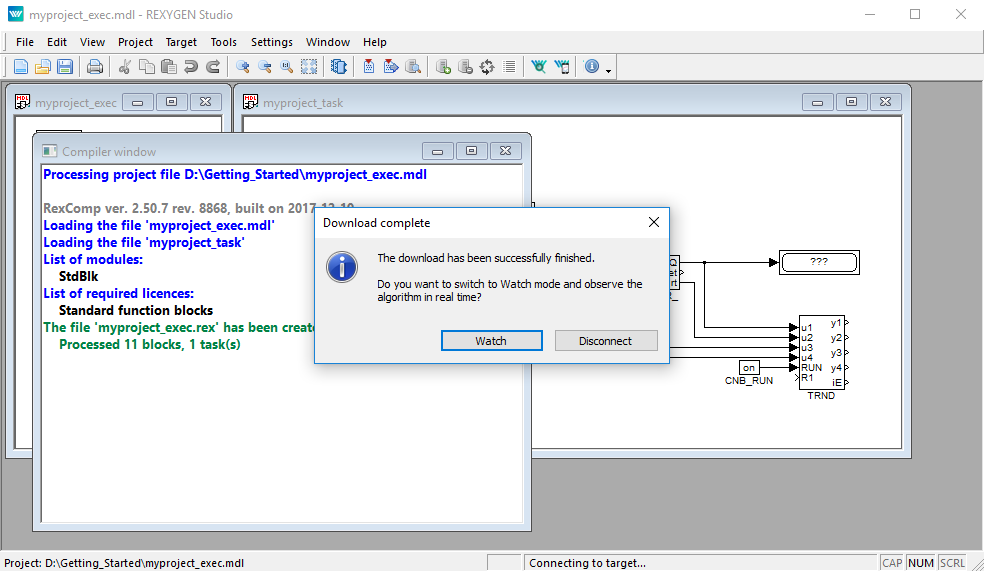Click the Zoom in magnifier icon
Screen dimensions: 984x571
[x=243, y=67]
